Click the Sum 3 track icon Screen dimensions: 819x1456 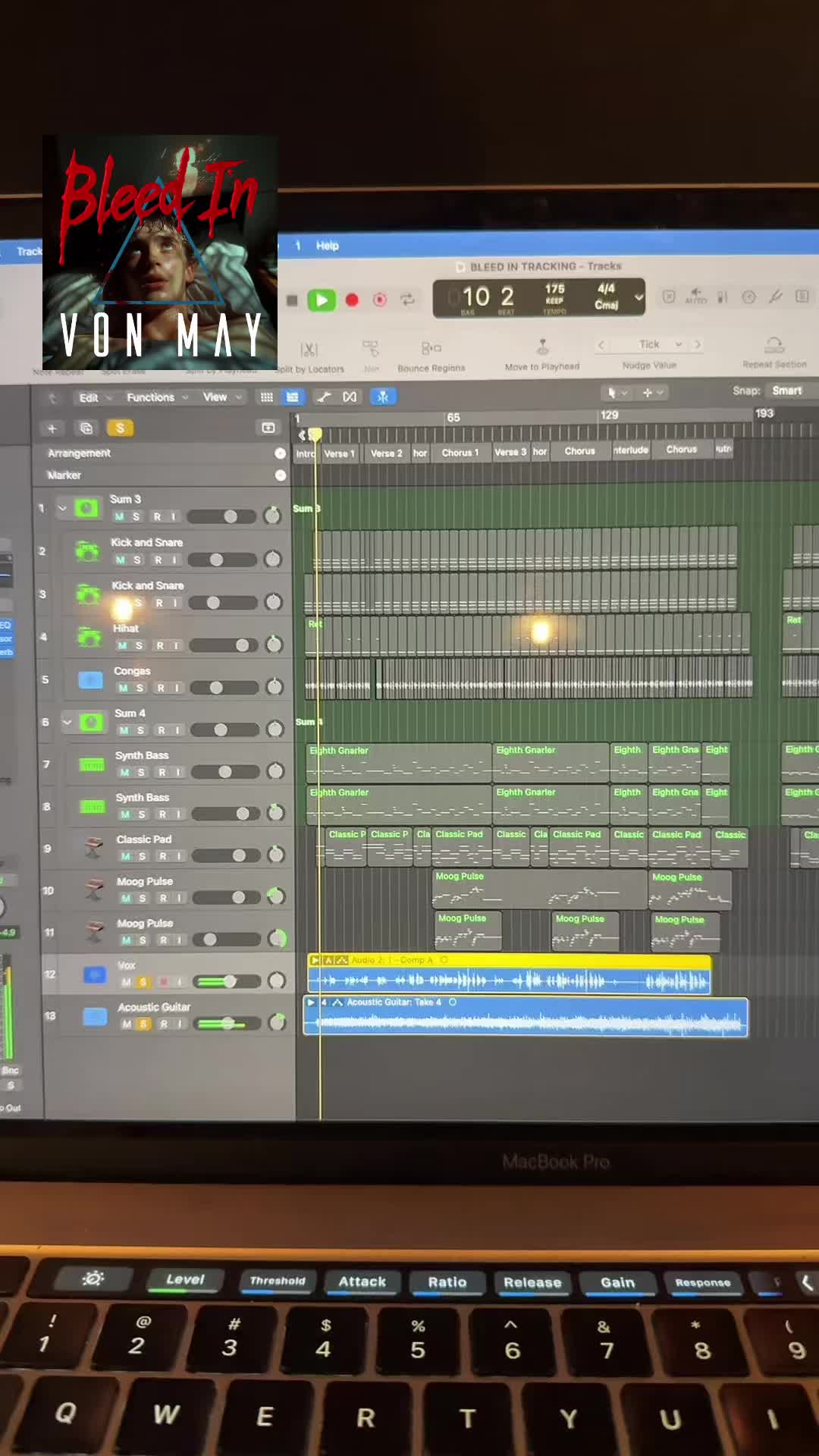pos(86,508)
